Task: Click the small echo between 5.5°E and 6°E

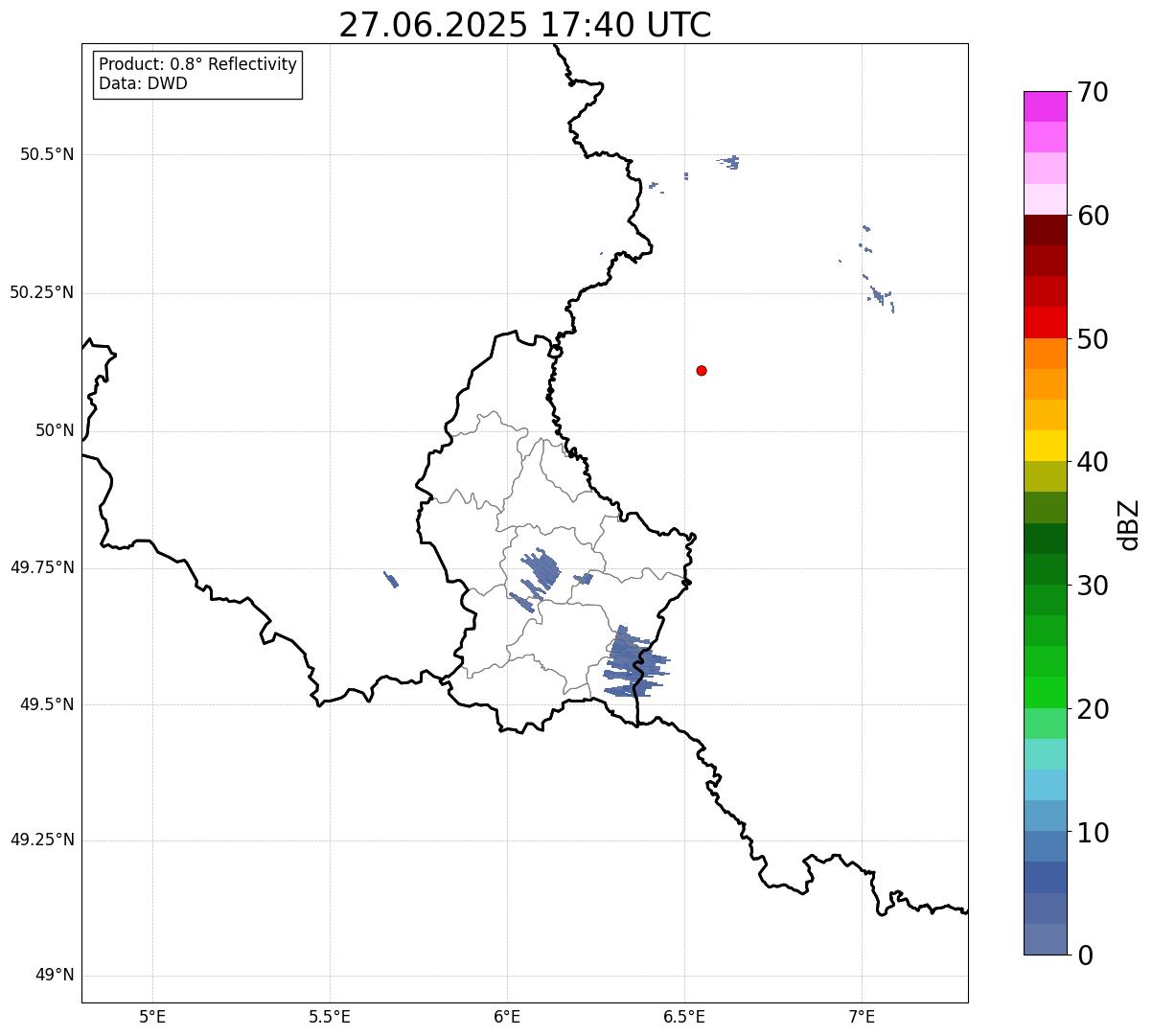Action: click(391, 580)
